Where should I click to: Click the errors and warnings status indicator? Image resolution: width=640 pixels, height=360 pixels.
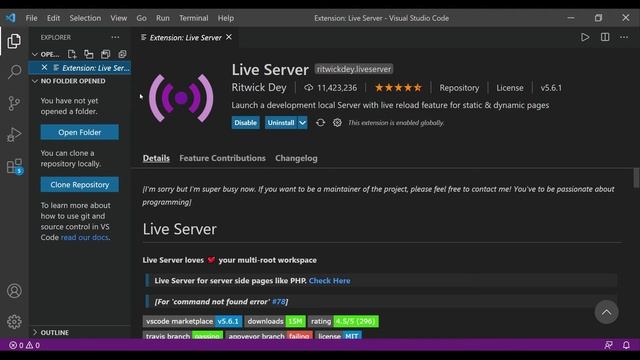(x=24, y=345)
